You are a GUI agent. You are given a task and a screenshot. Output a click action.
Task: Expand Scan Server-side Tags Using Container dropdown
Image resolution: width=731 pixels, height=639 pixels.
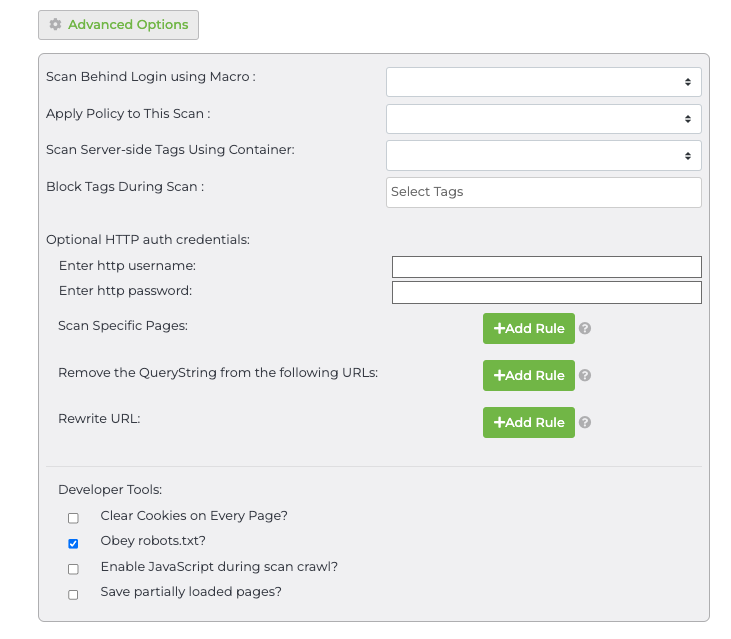[543, 156]
